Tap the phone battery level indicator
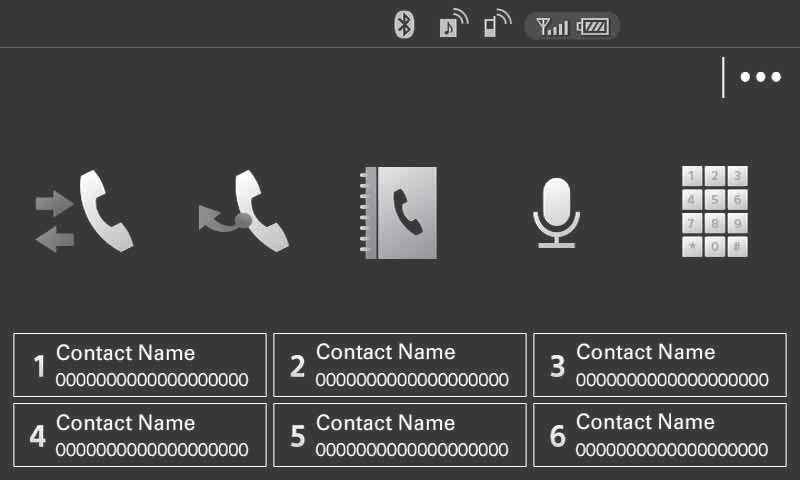 pos(593,26)
